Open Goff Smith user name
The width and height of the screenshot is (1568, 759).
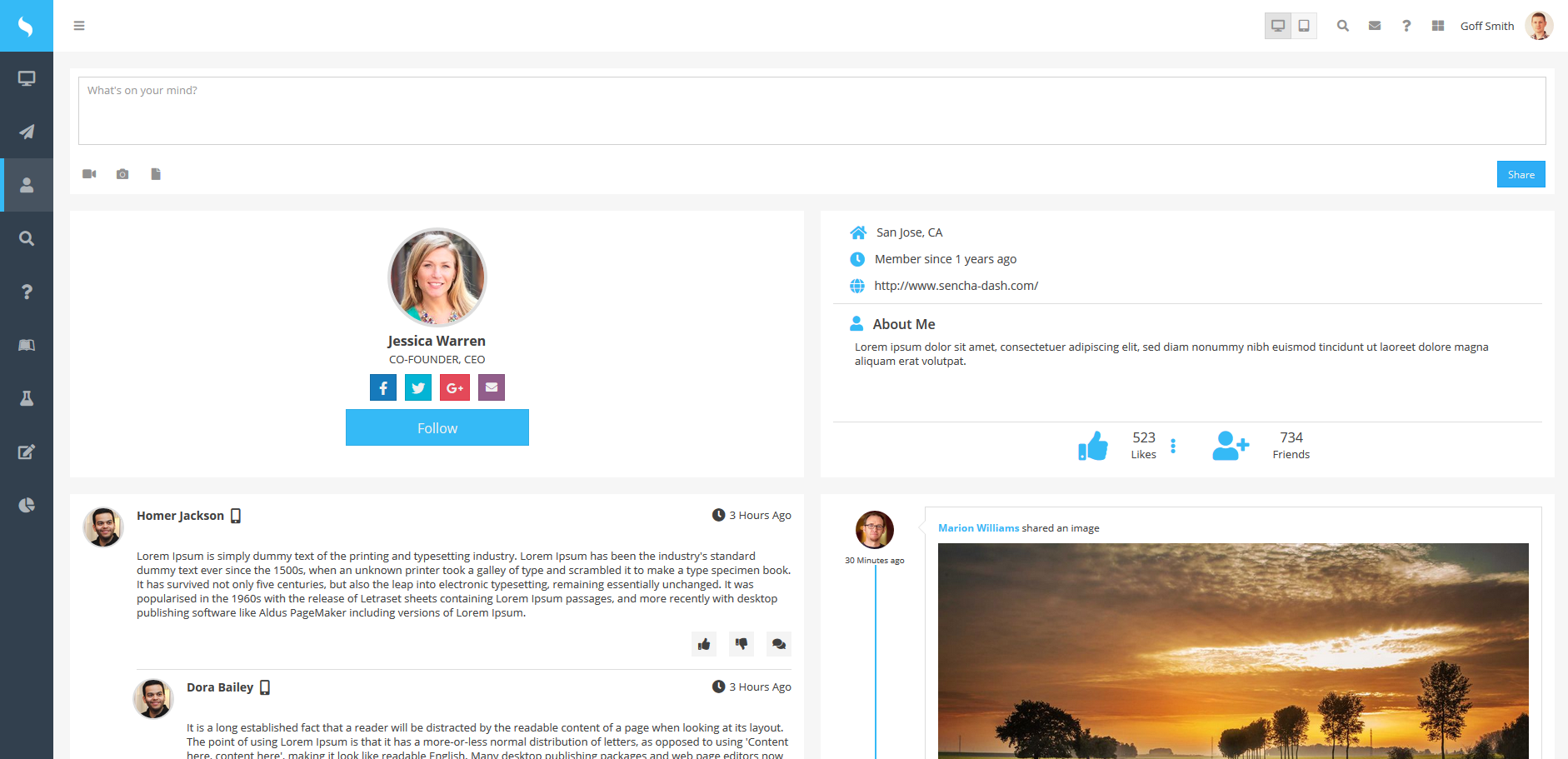point(1487,26)
